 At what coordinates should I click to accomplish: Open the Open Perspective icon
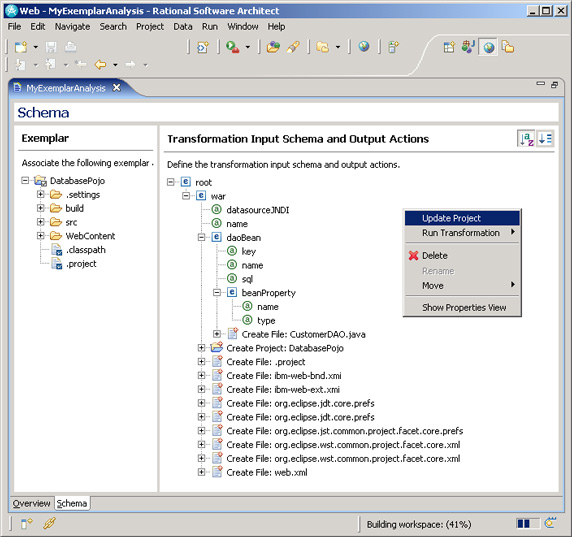point(449,47)
